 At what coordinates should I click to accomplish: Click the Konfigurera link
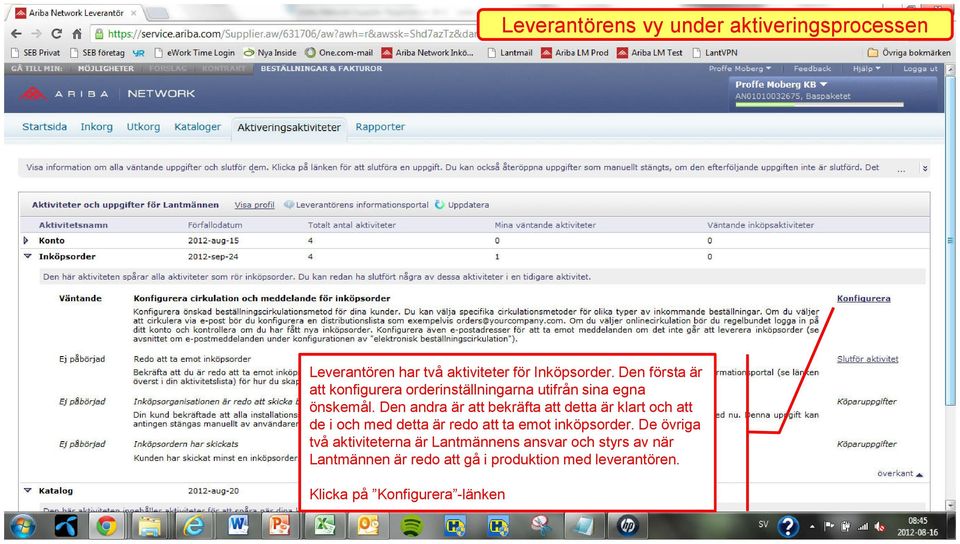[x=863, y=299]
